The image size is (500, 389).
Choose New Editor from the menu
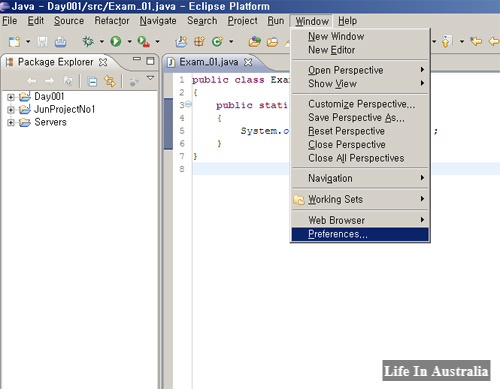click(x=360, y=50)
